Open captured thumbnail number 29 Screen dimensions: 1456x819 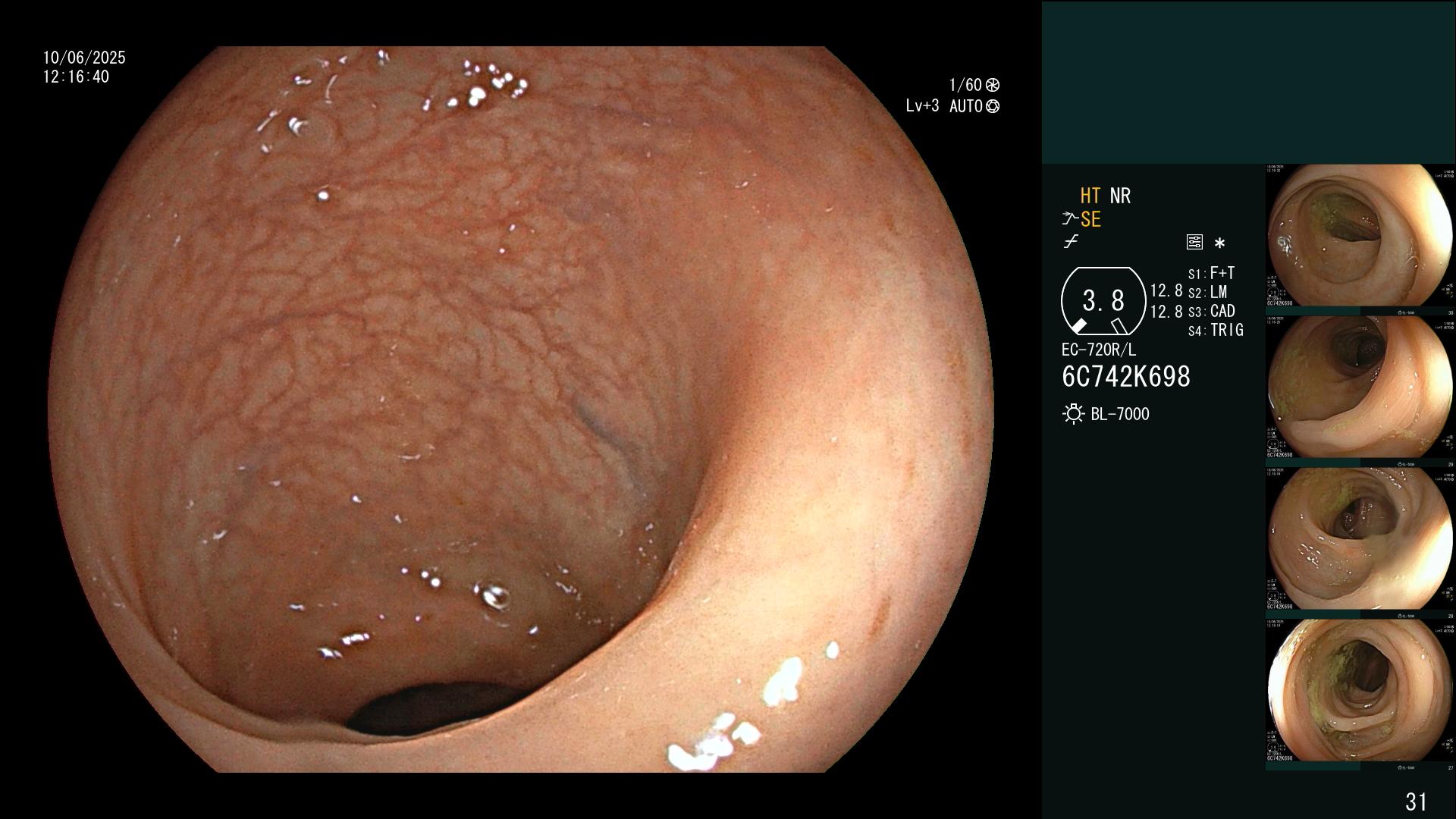pos(1360,391)
